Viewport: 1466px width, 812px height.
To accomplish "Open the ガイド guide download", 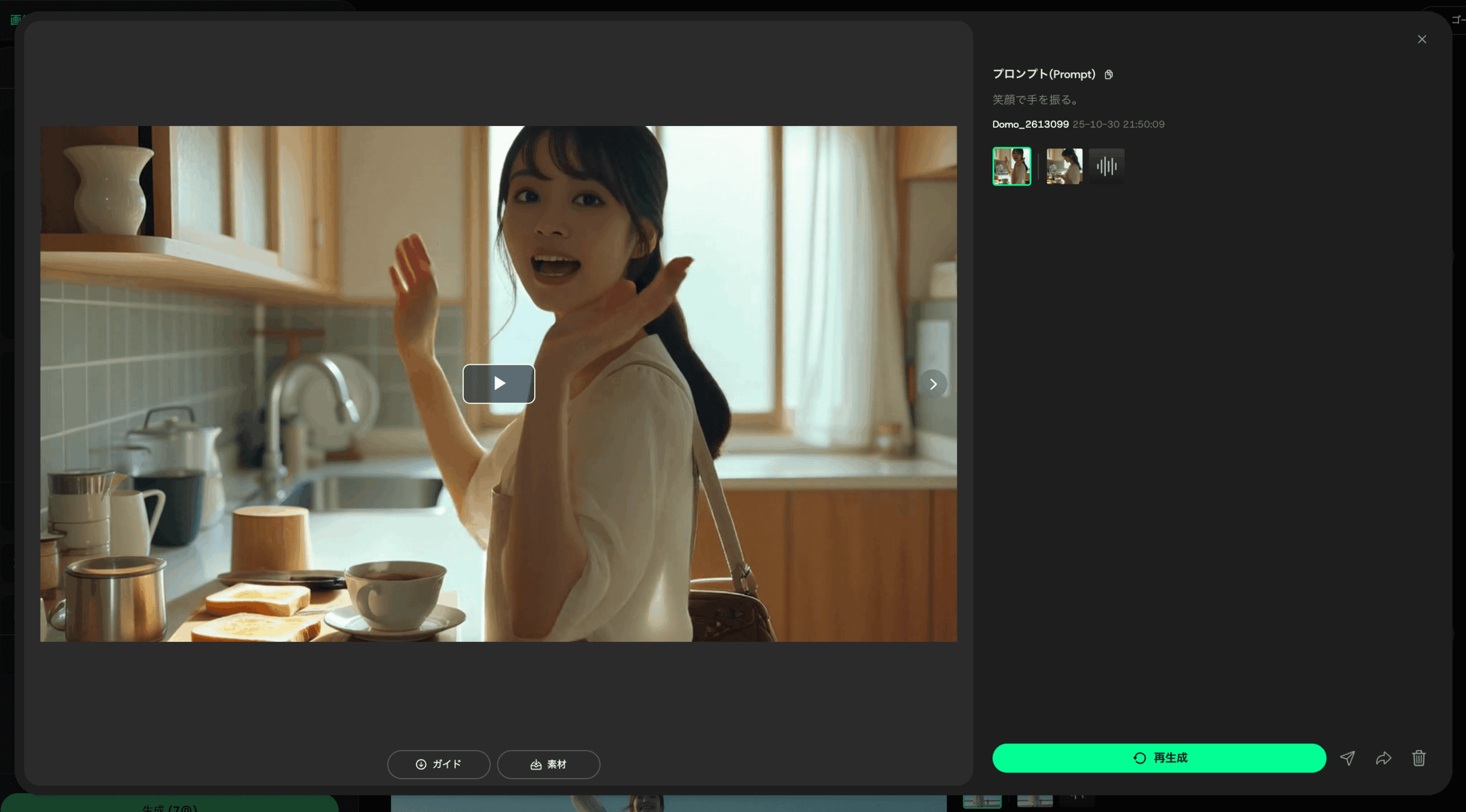I will click(x=439, y=764).
